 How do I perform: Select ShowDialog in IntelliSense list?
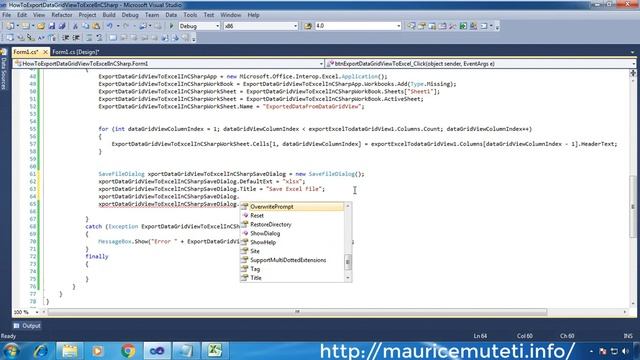click(293, 233)
